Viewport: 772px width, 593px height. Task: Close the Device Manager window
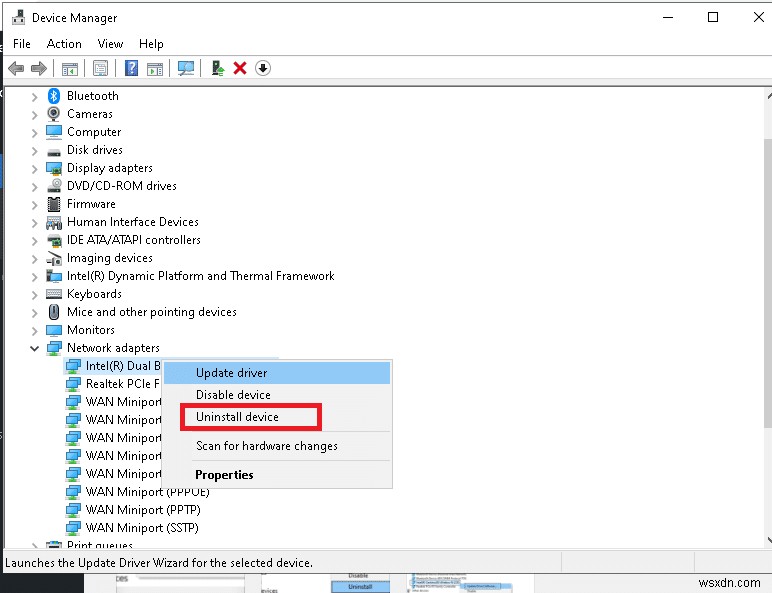point(758,17)
